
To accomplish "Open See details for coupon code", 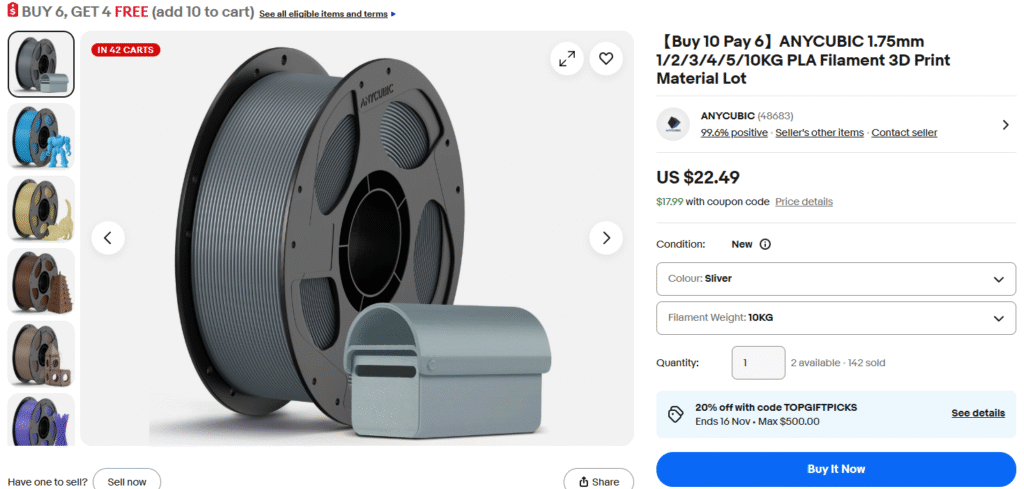I will click(978, 413).
